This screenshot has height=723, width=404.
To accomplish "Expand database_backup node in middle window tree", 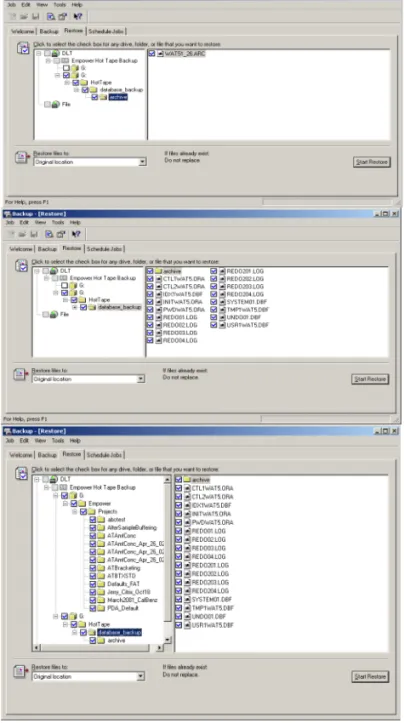I will click(75, 308).
